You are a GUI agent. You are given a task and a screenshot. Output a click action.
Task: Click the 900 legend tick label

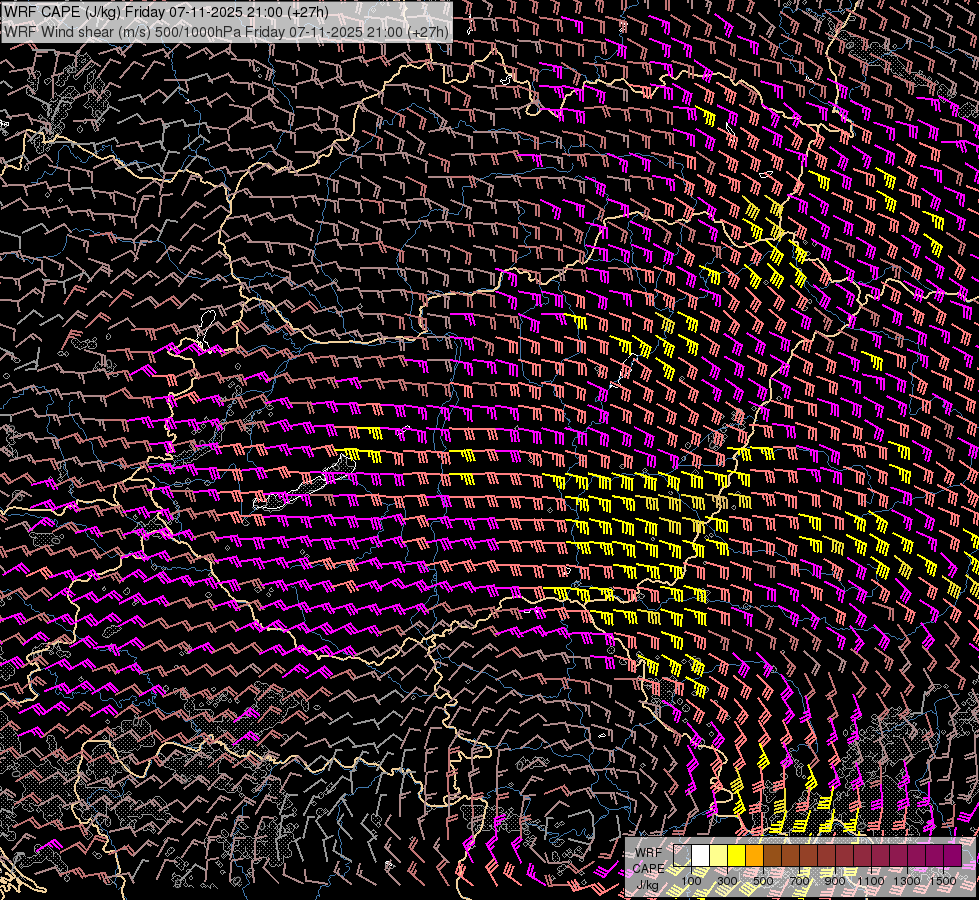pos(835,881)
